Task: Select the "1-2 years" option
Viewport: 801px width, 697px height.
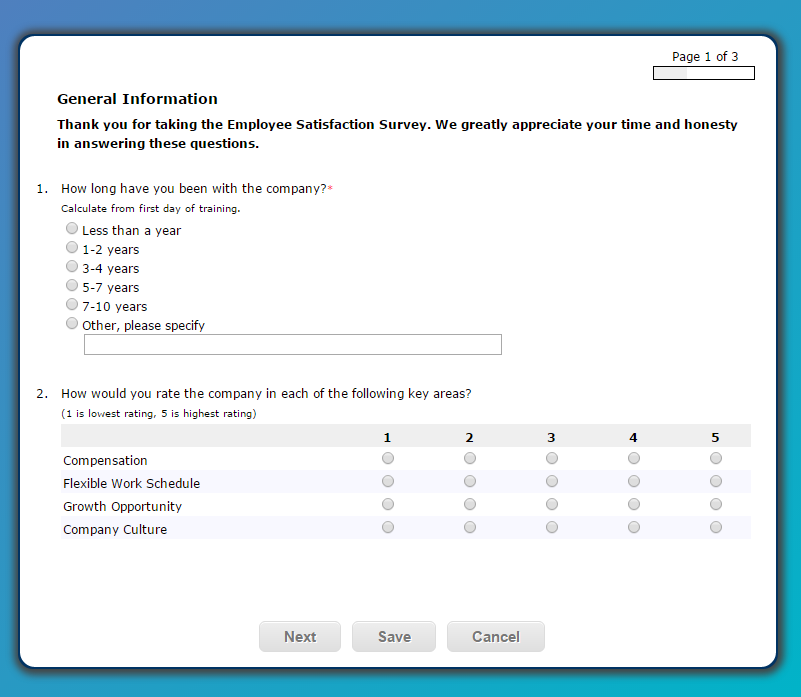Action: tap(71, 247)
